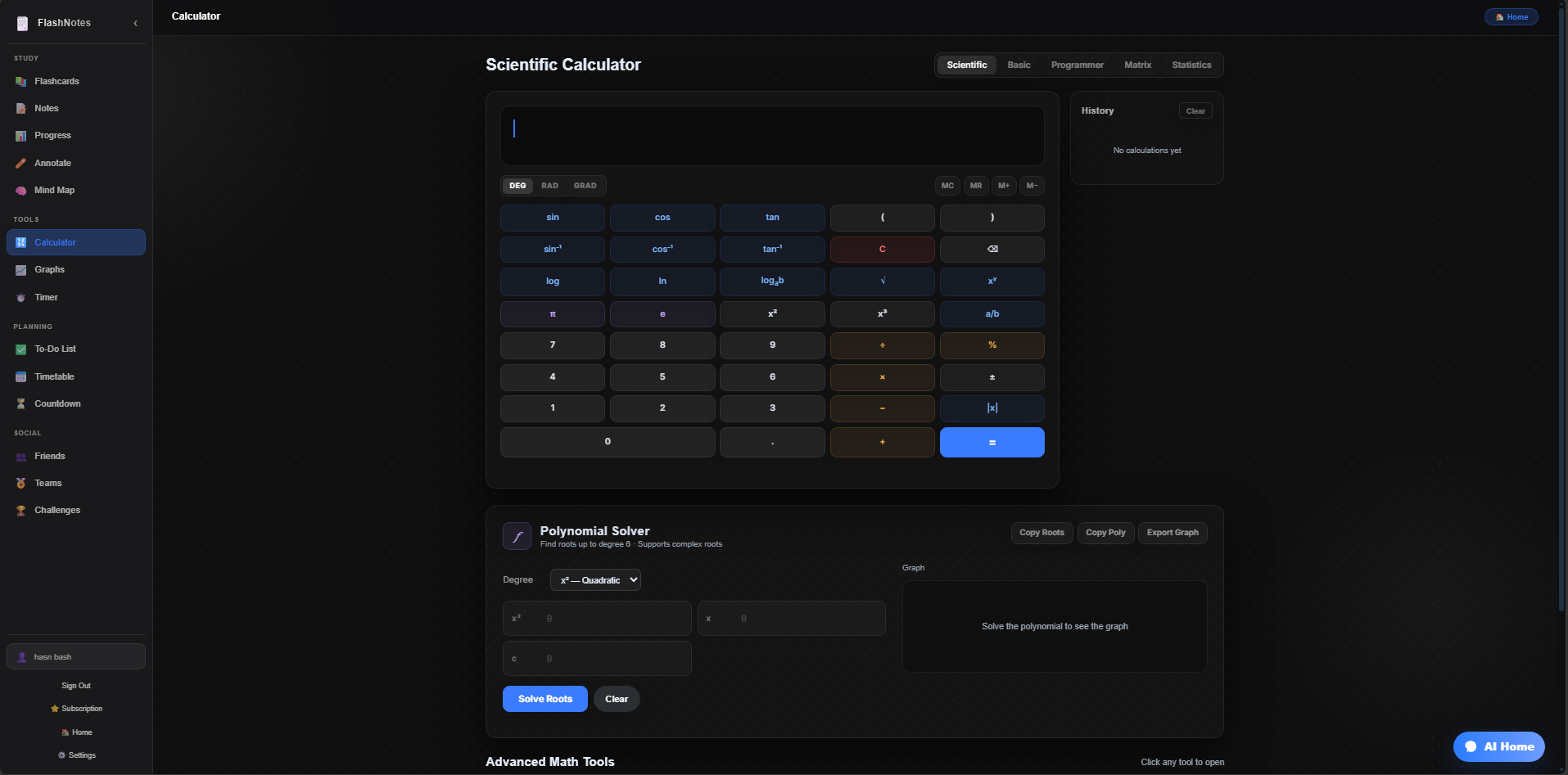Open the Timer tool
Viewport: 1568px width, 775px height.
click(46, 298)
